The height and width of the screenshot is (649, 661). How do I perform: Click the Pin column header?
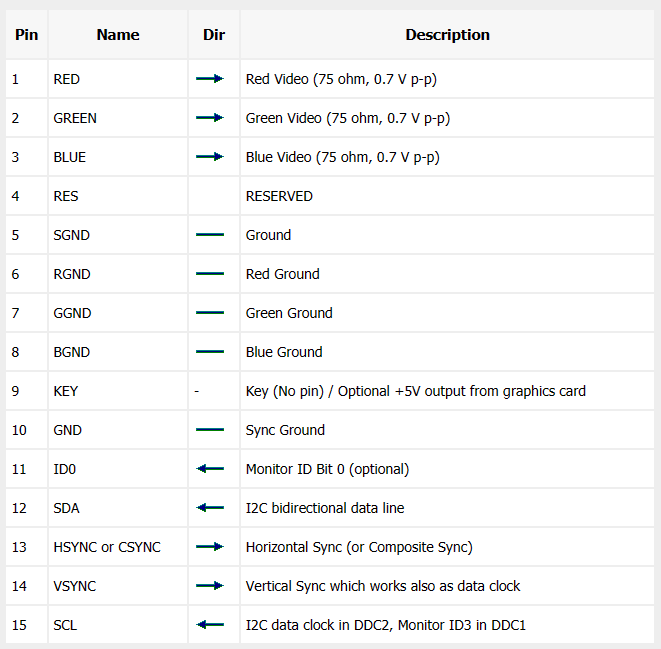pos(27,35)
